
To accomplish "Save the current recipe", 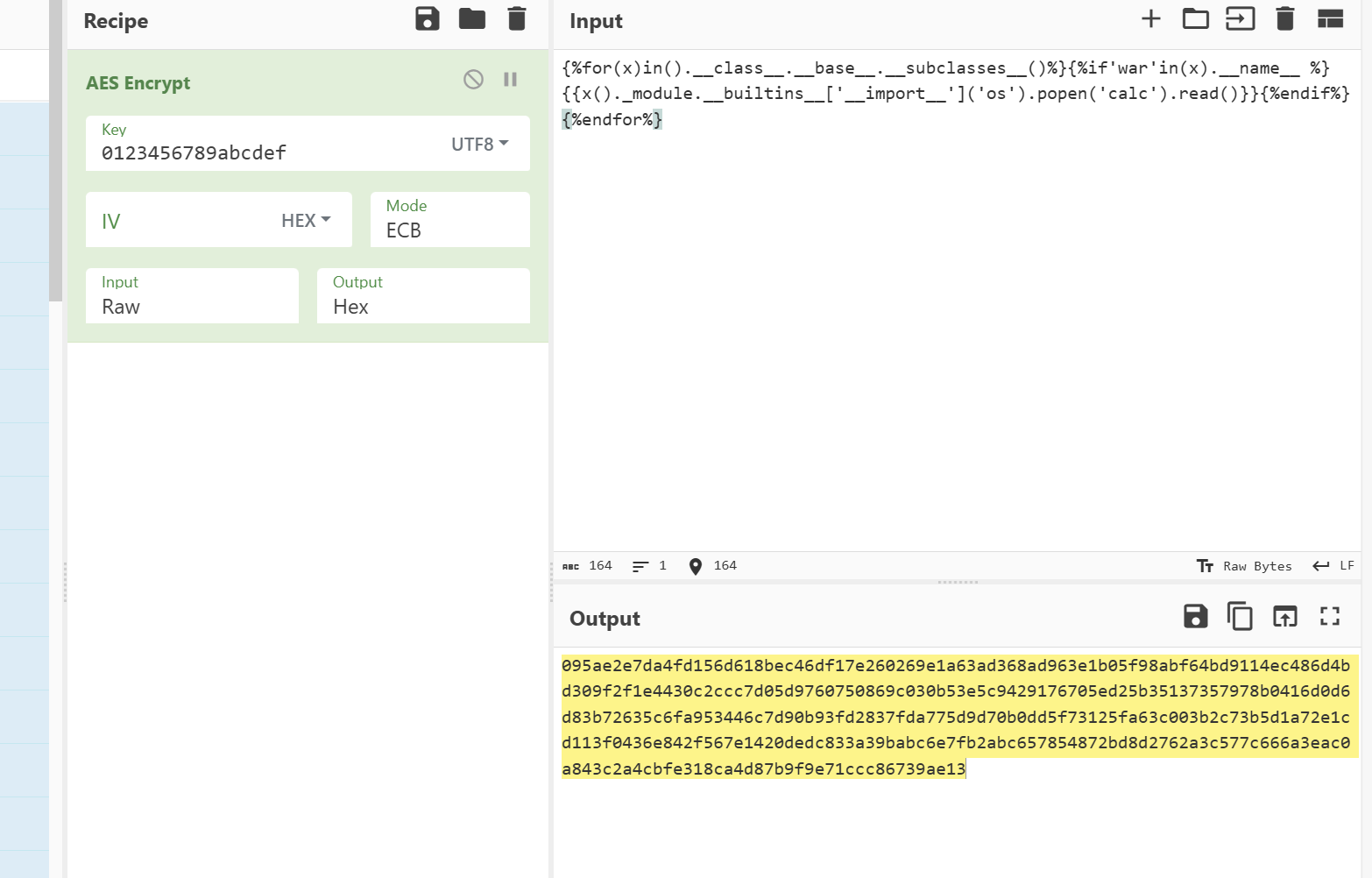I will (428, 18).
